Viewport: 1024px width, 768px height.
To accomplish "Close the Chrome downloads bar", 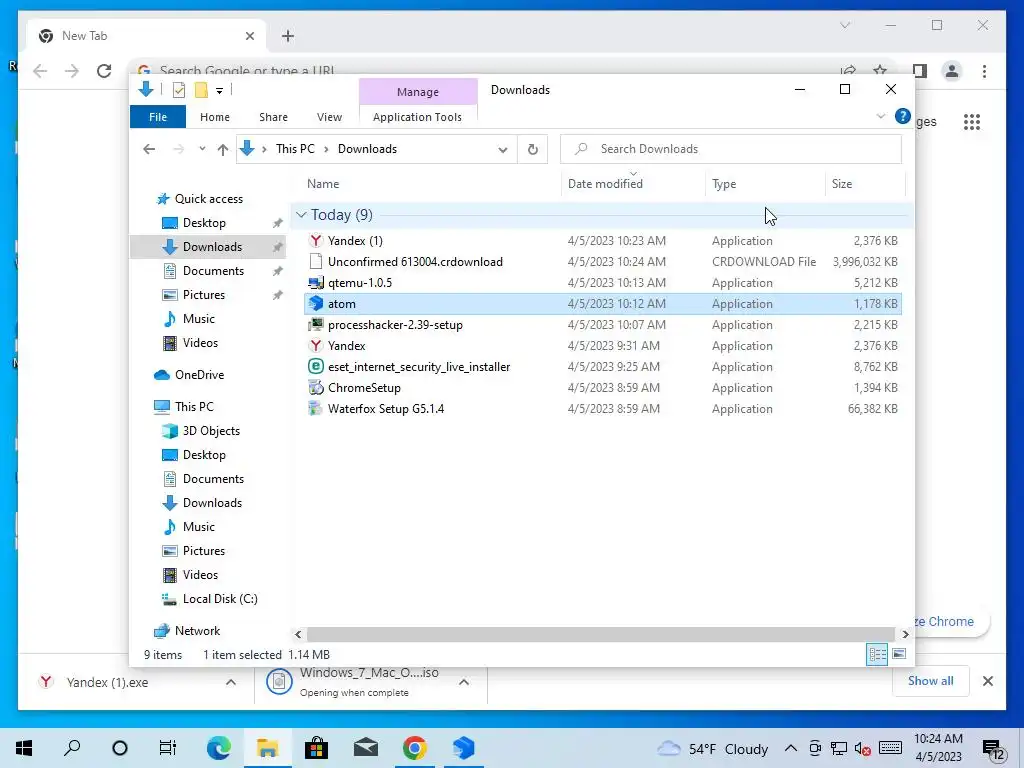I will 988,681.
